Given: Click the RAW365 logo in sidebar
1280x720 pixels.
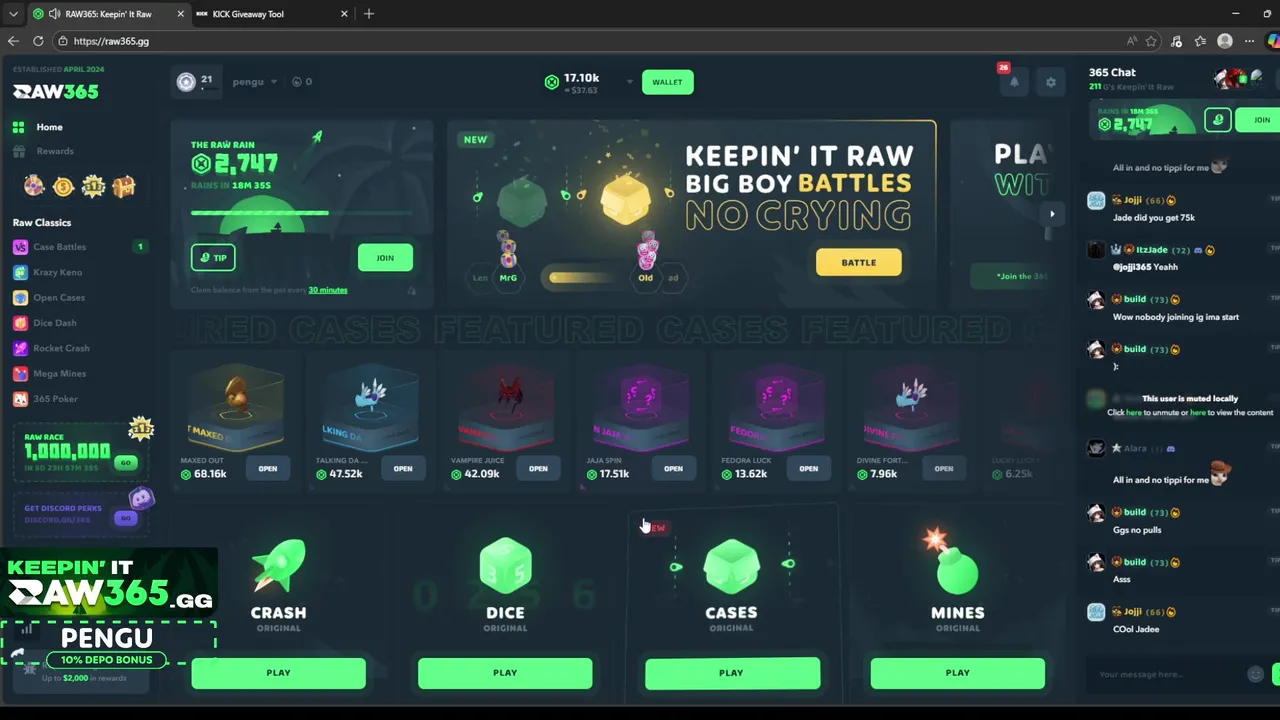Looking at the screenshot, I should click(55, 91).
